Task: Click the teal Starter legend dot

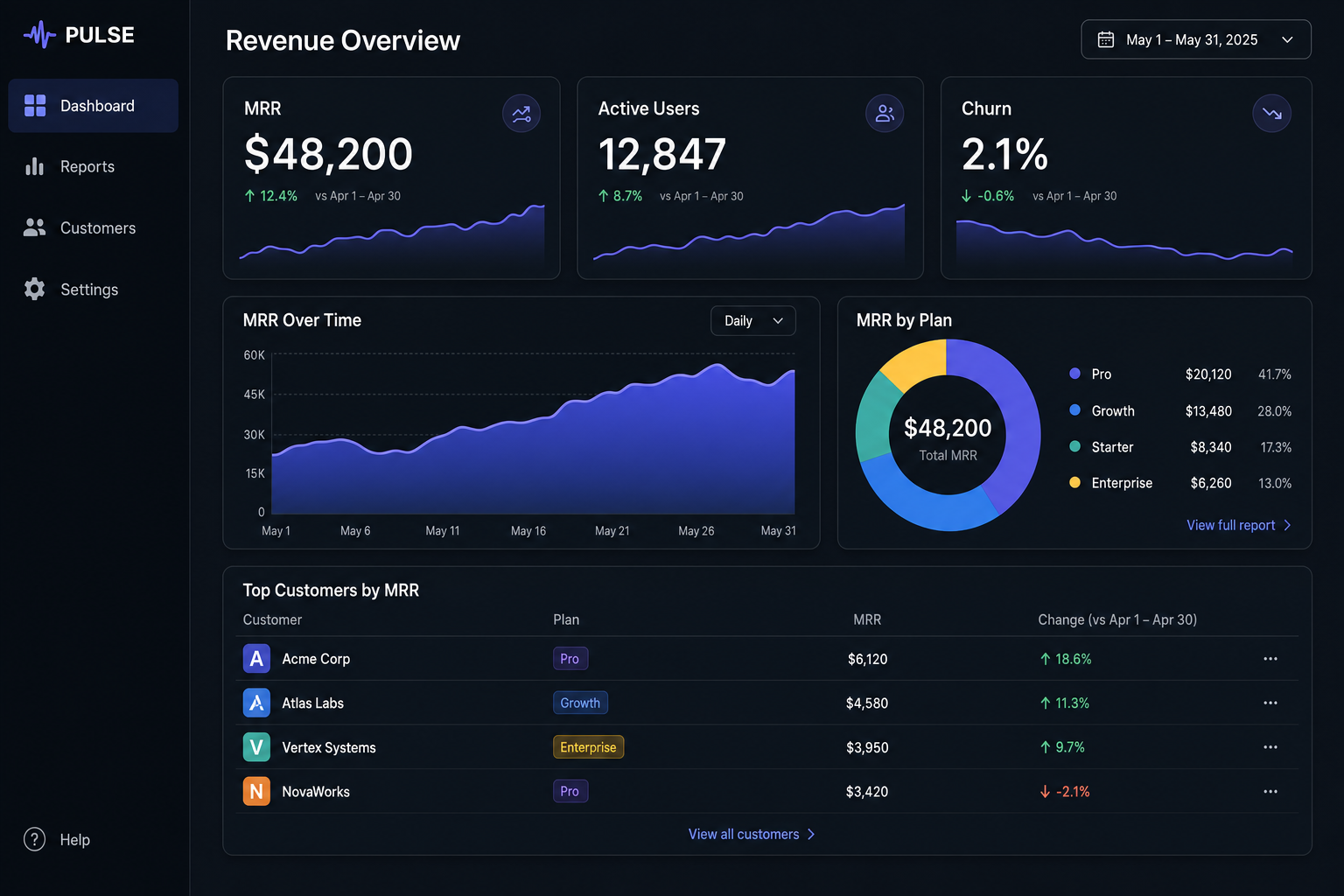Action: click(1074, 446)
